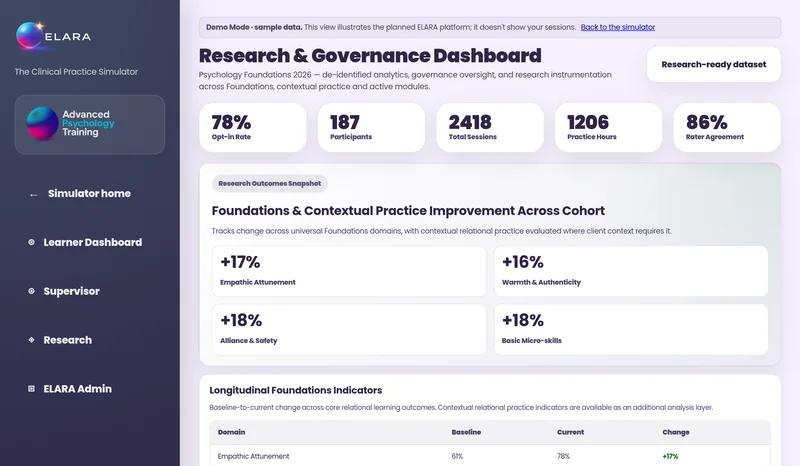Screen dimensions: 800x466
Task: Select the Advanced Psychology Training card
Action: (90, 125)
